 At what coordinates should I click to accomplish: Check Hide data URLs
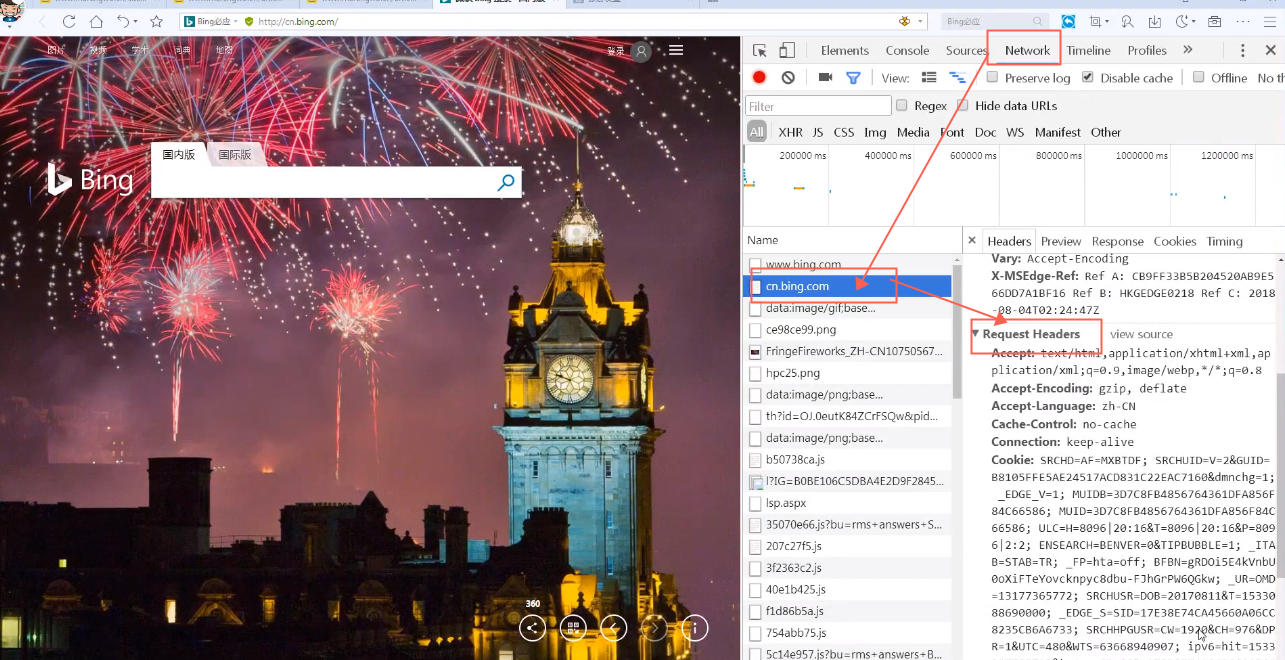tap(962, 105)
